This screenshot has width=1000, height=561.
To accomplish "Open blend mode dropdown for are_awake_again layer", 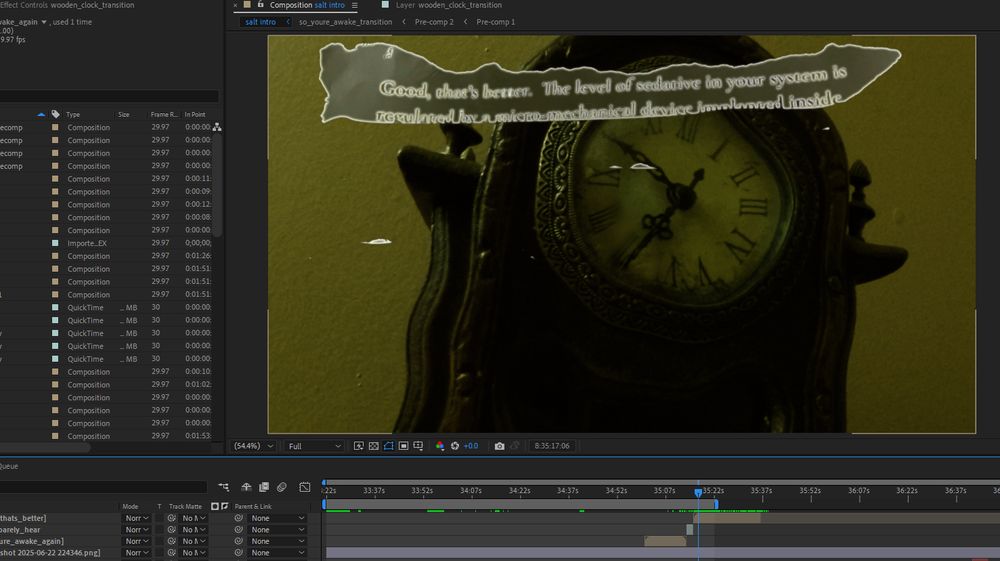I will pos(136,541).
